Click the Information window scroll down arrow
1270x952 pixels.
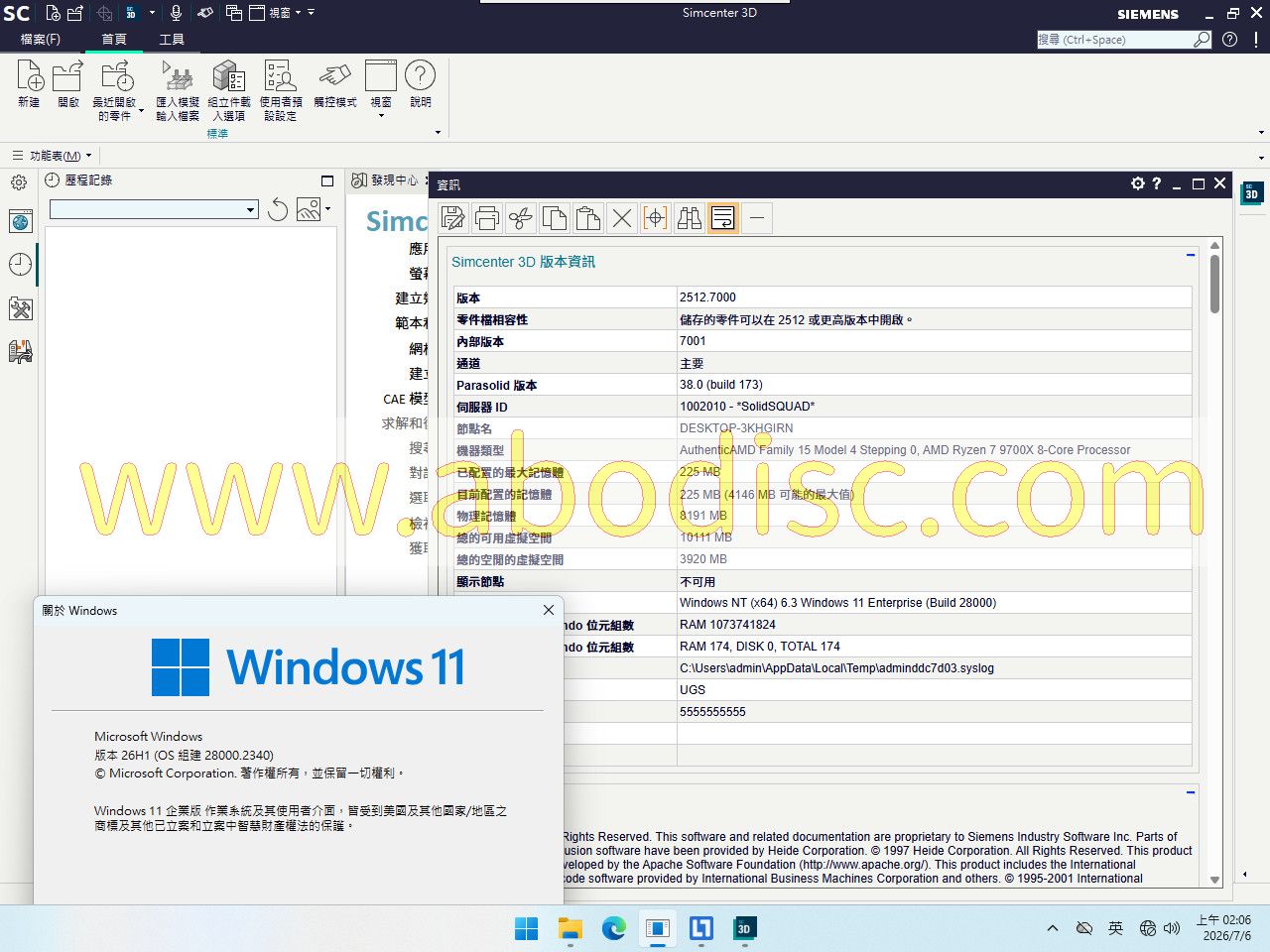(x=1215, y=880)
